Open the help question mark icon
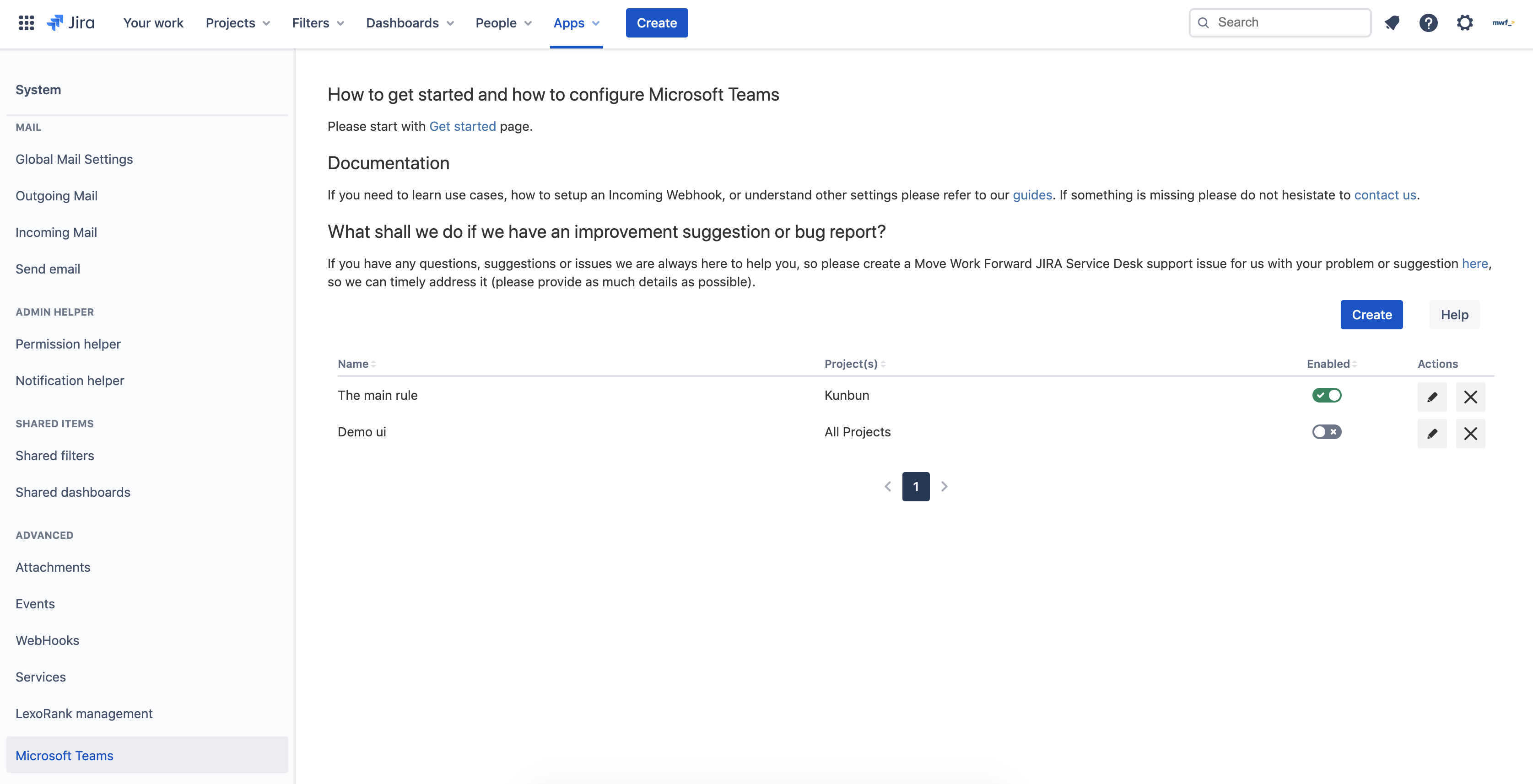1533x784 pixels. point(1428,22)
